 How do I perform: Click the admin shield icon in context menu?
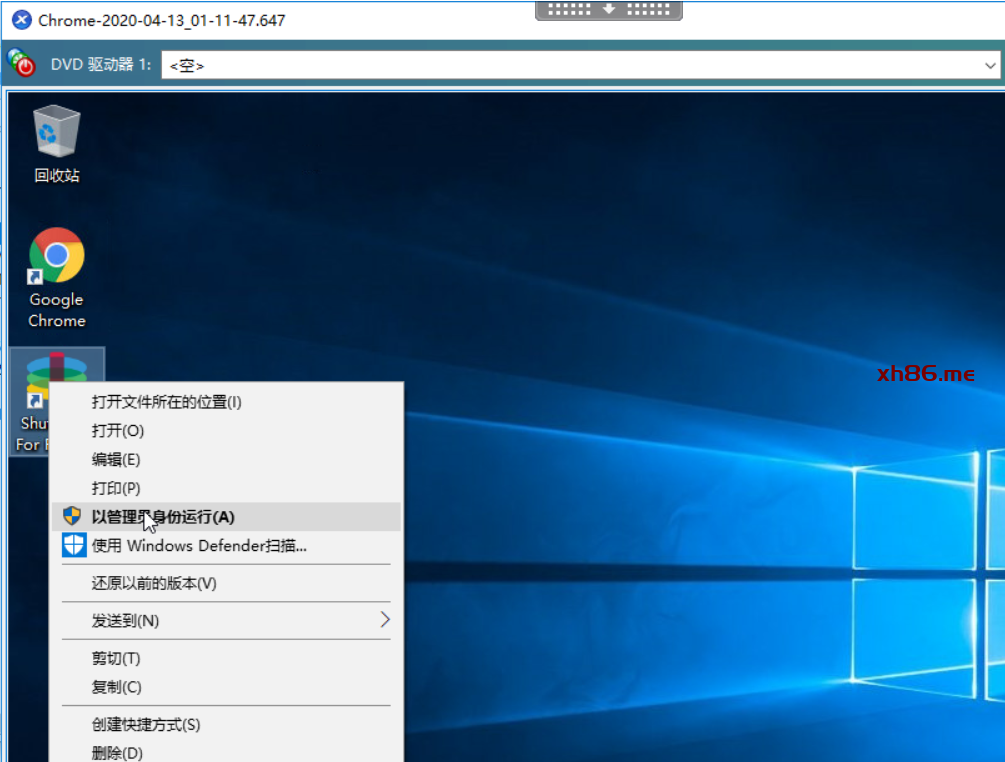72,516
